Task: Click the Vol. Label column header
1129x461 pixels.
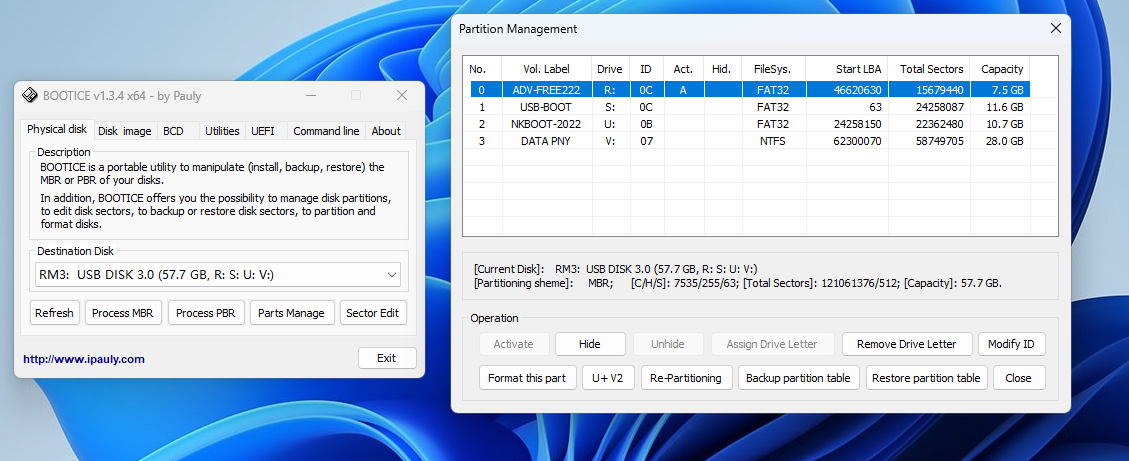Action: 546,69
